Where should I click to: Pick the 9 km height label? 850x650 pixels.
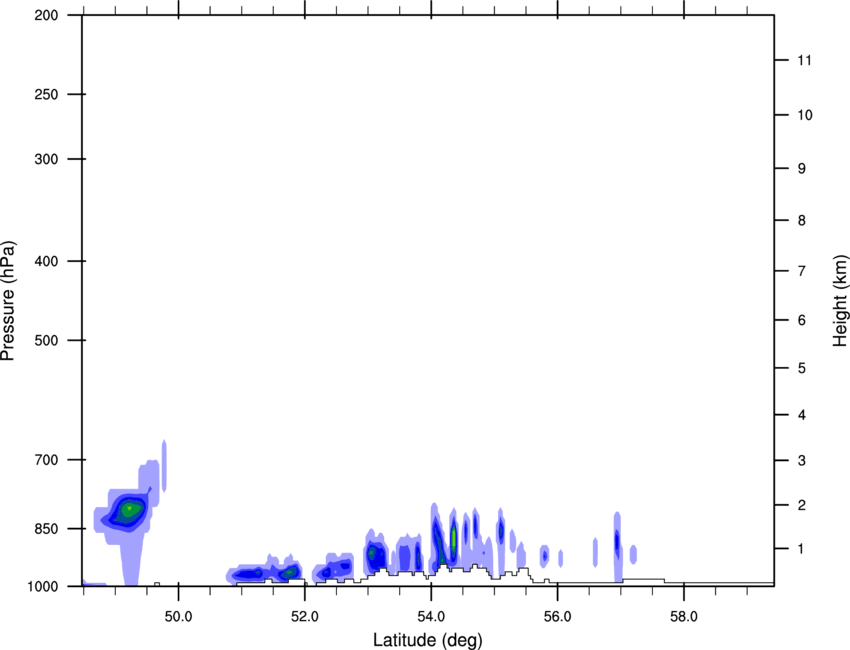802,169
